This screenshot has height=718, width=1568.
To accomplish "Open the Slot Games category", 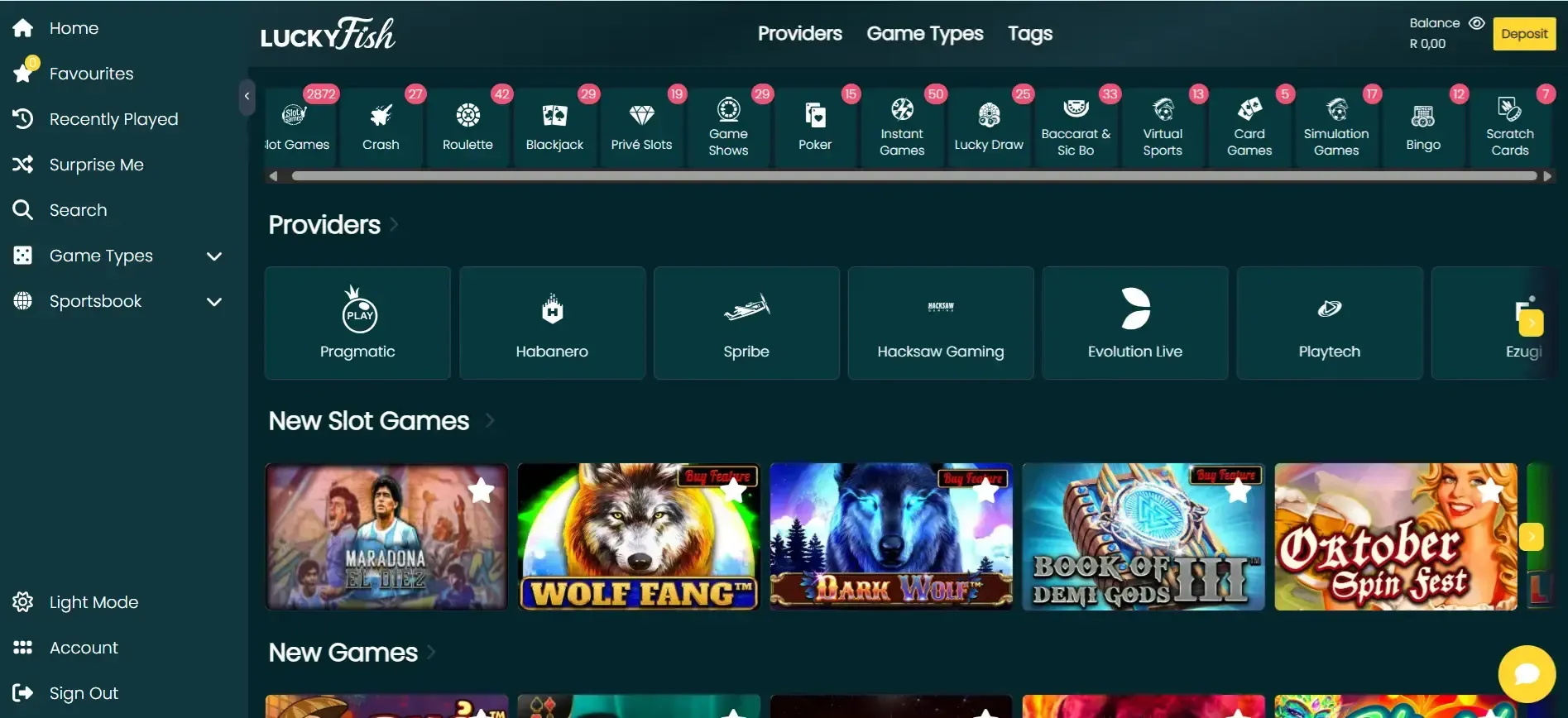I will tap(300, 127).
